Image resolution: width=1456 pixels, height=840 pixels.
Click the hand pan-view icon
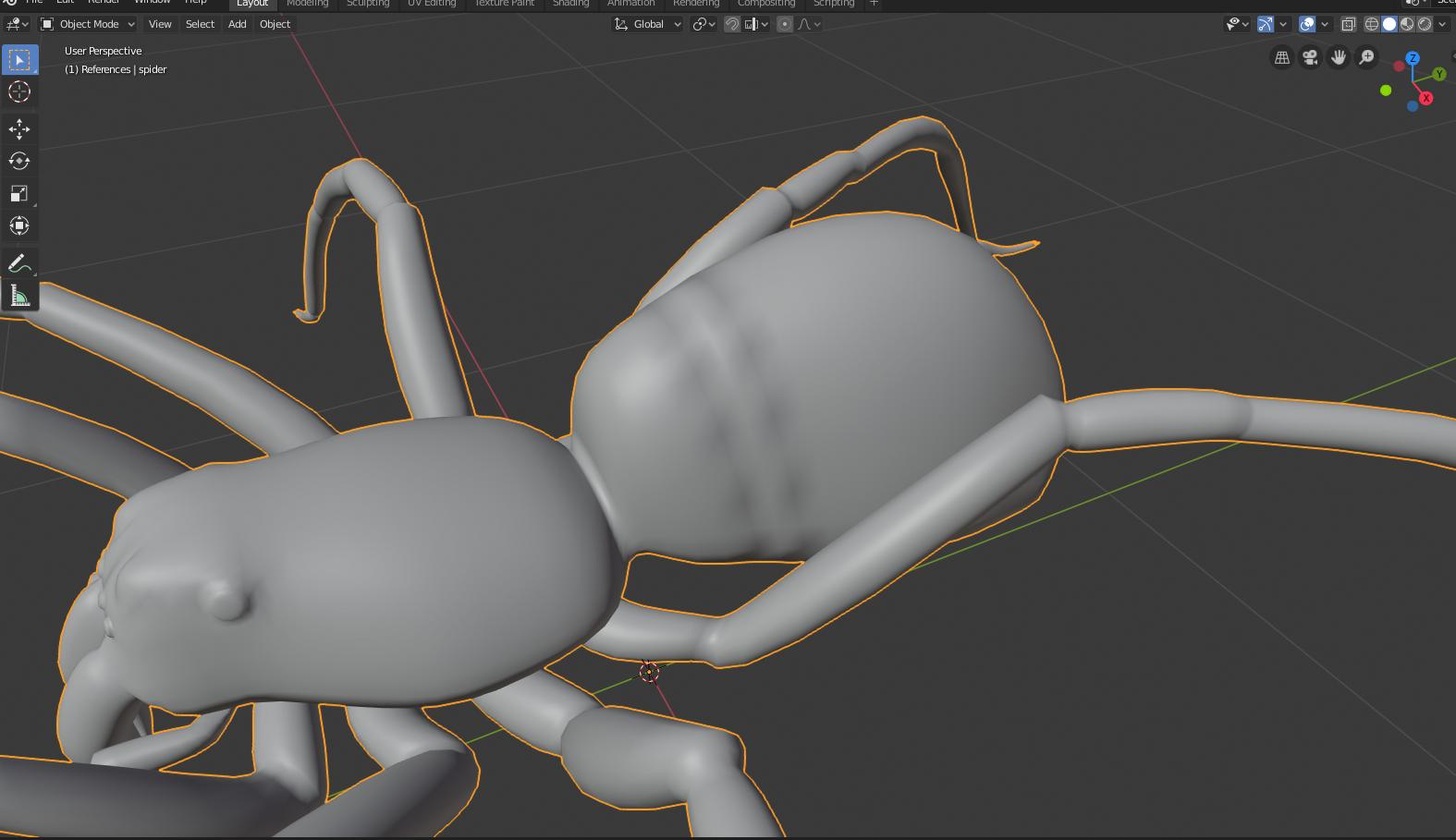point(1339,57)
